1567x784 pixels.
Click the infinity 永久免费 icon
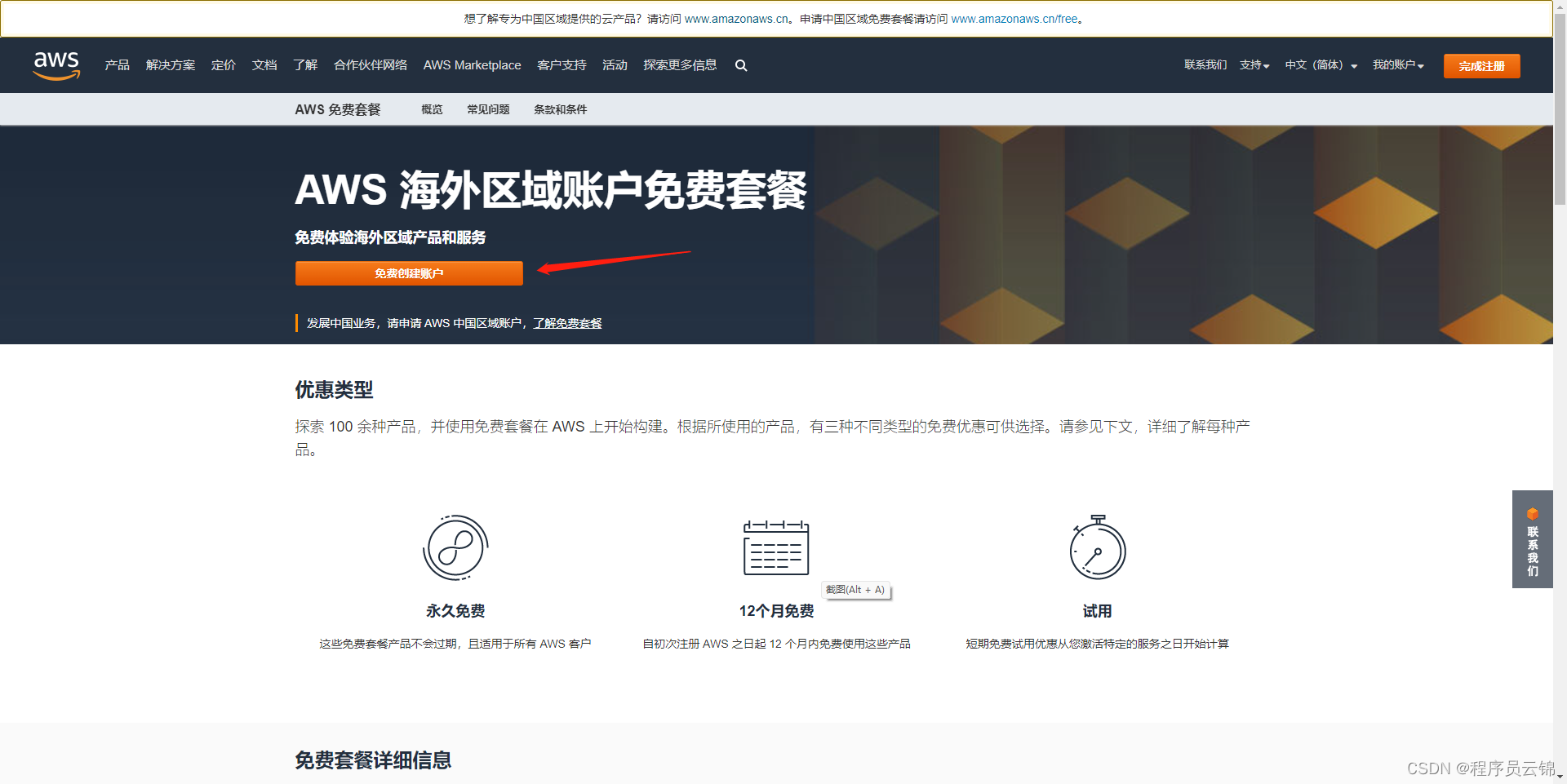(x=455, y=547)
